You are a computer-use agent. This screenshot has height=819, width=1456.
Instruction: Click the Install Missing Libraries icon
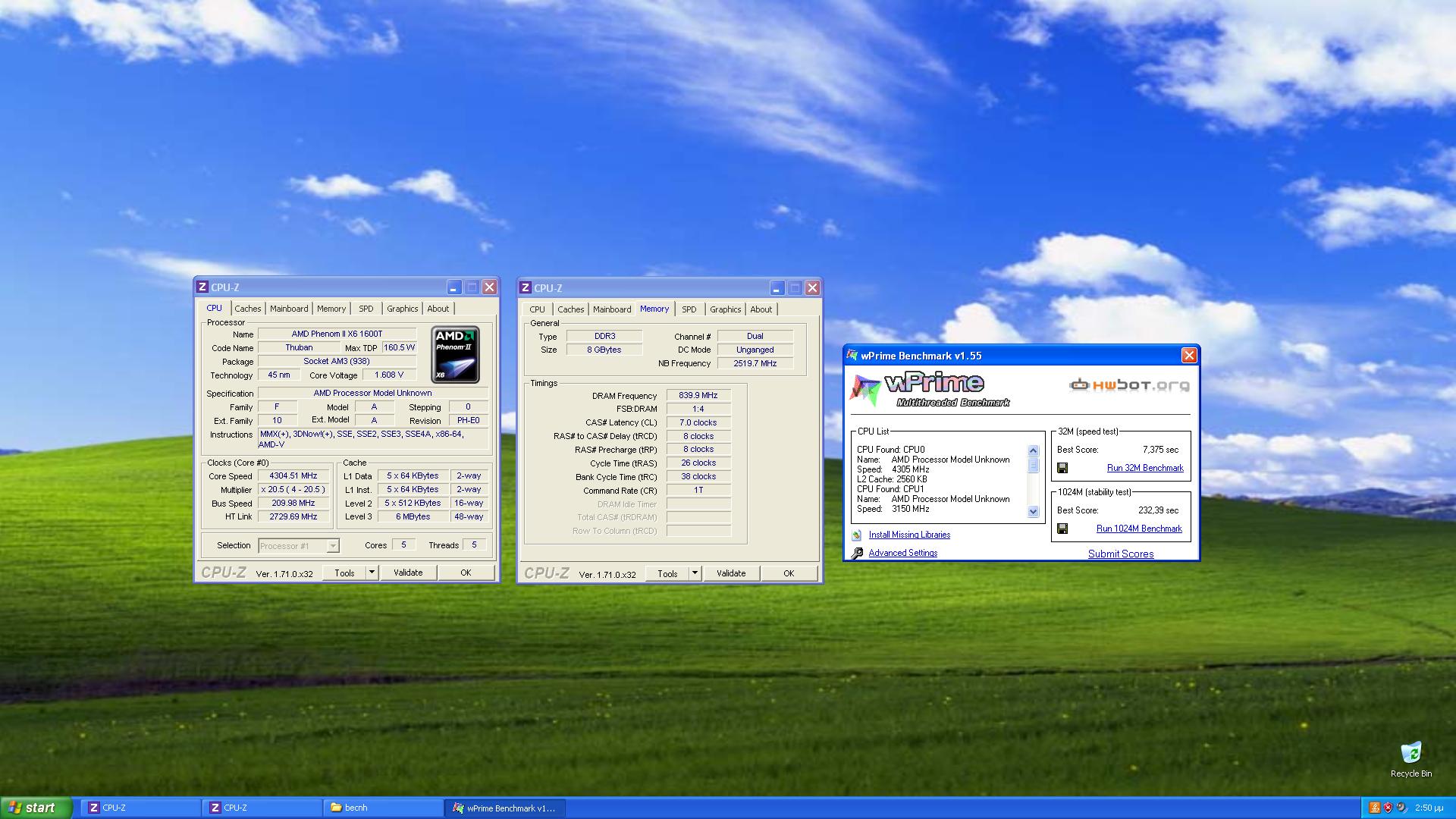click(857, 535)
